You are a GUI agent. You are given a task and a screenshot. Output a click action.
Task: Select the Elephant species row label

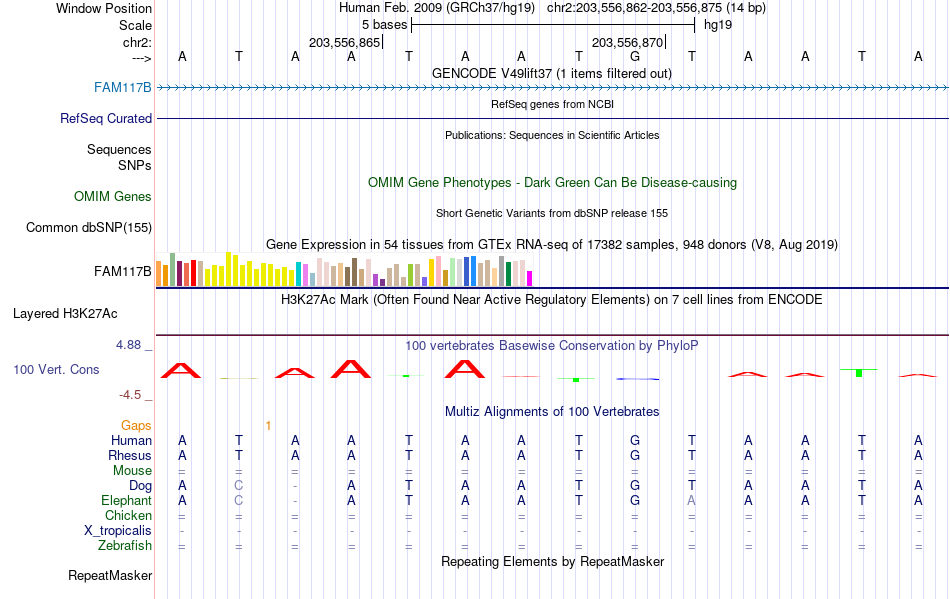click(x=126, y=500)
